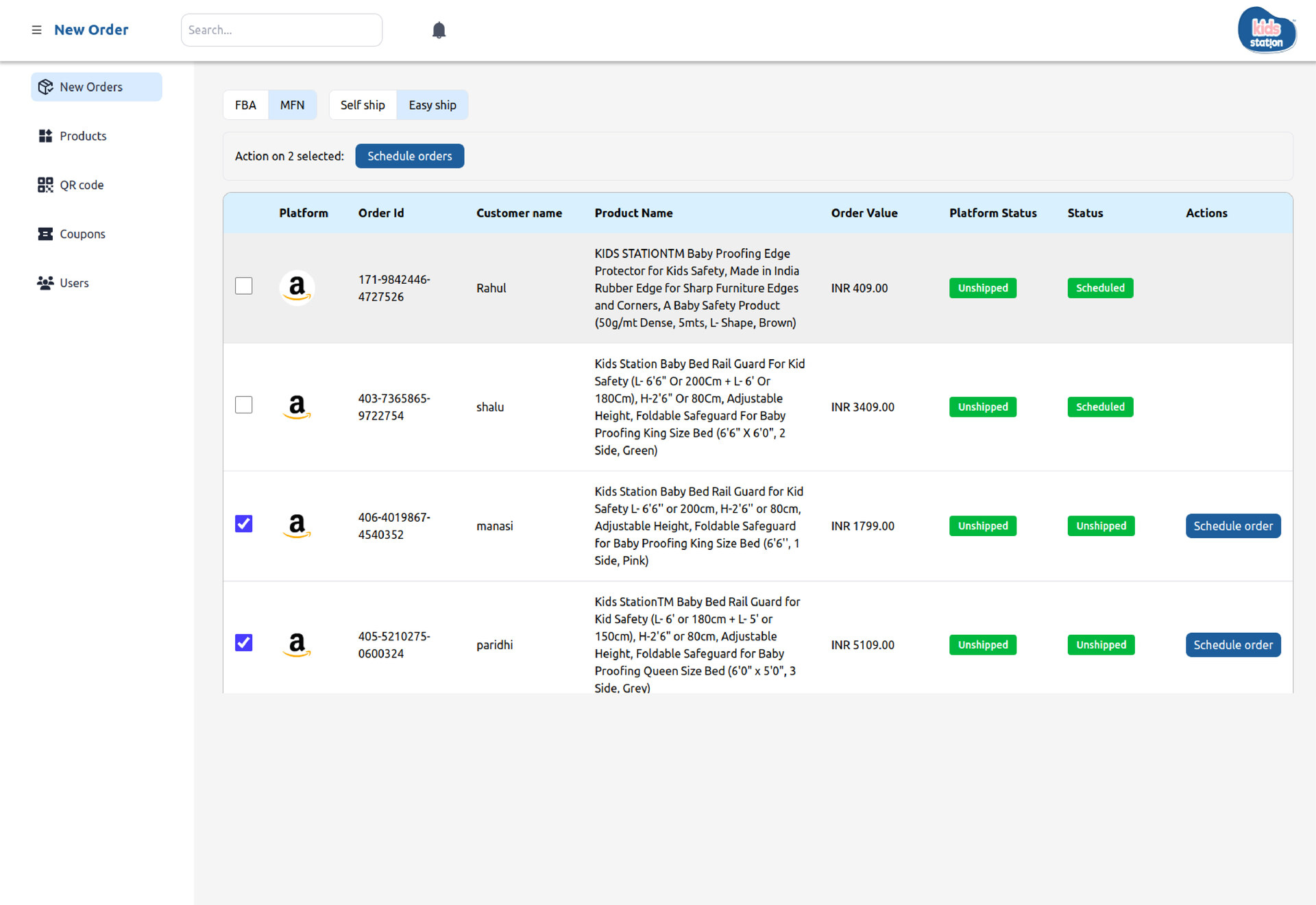Focus the Search input field
The height and width of the screenshot is (905, 1316).
click(282, 30)
